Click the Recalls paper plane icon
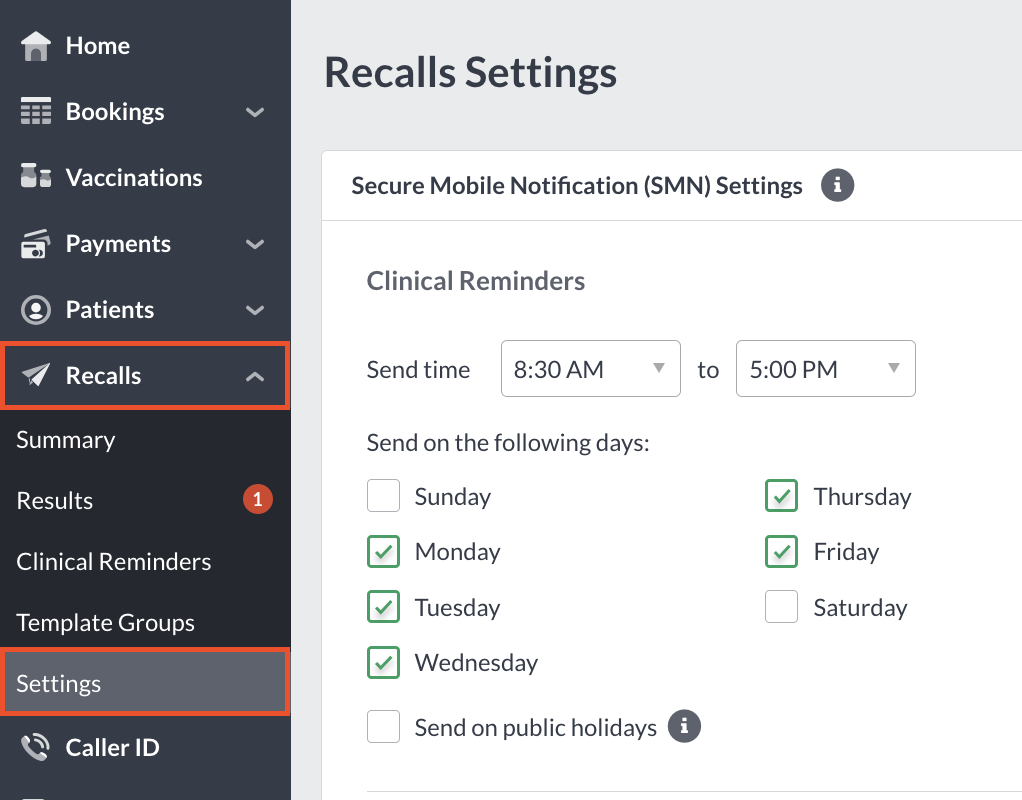 [x=36, y=375]
